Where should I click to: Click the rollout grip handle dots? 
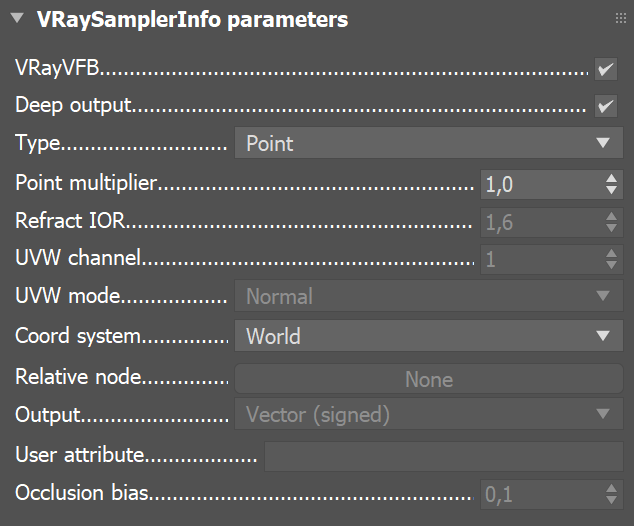point(620,18)
